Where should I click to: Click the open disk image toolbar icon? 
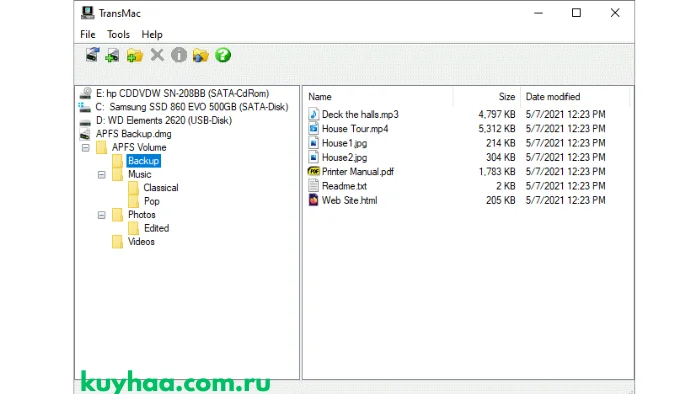click(92, 55)
